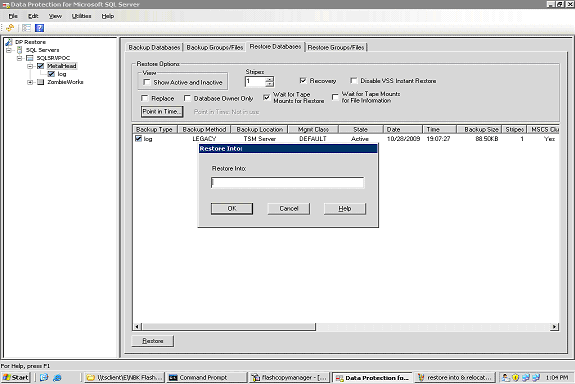Open the File menu
575x384 pixels.
[x=13, y=16]
